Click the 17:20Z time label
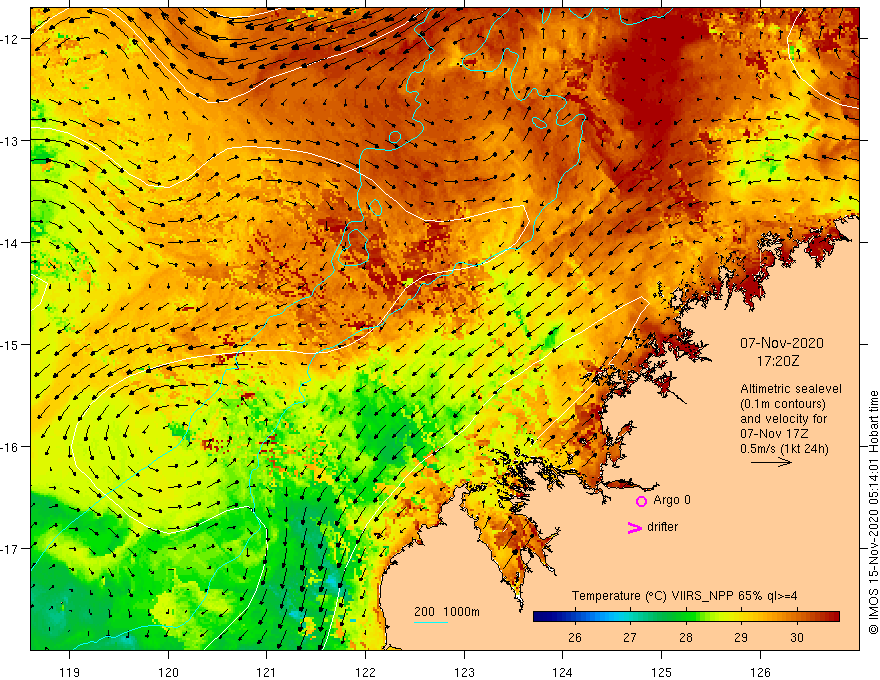The width and height of the screenshot is (880, 680). [x=777, y=361]
